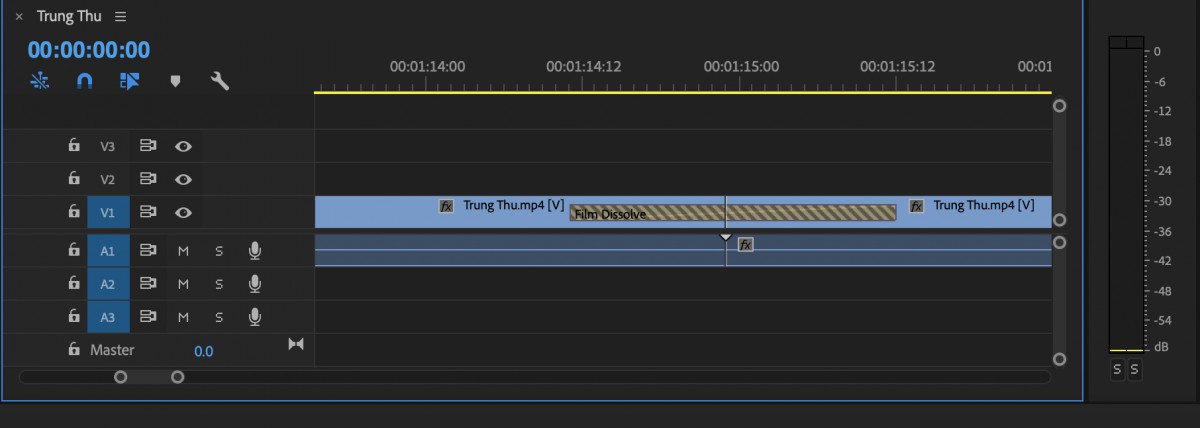Open Timeline Display Settings wrench
Screen dimensions: 1200x428
tap(220, 81)
